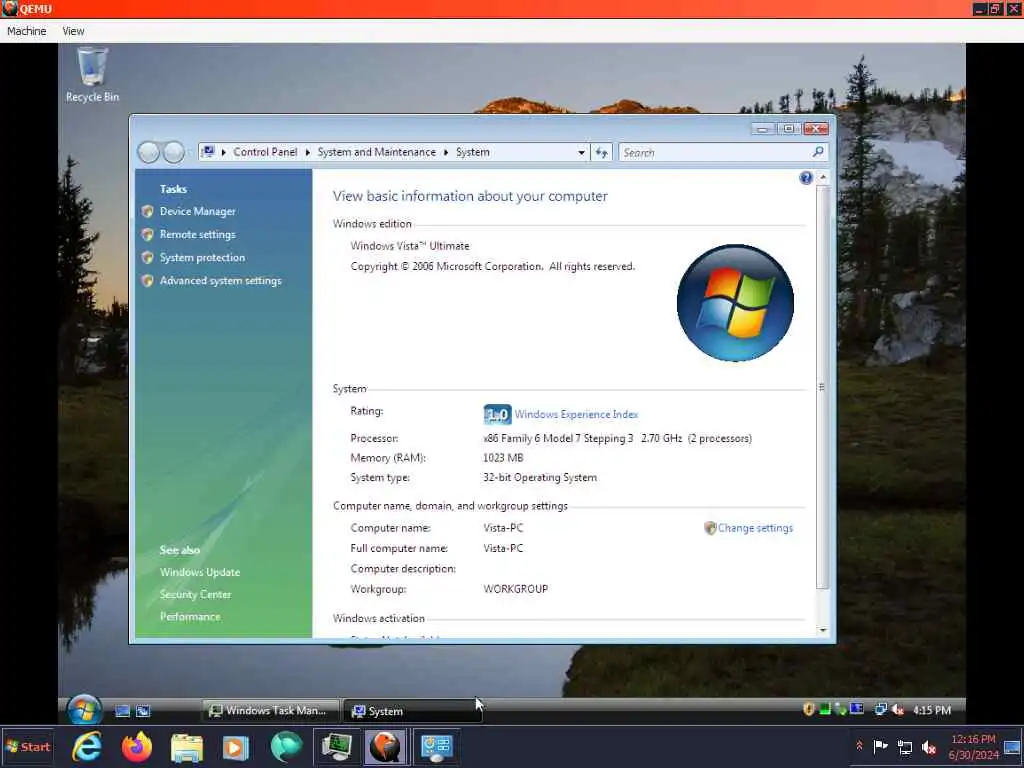Viewport: 1024px width, 768px height.
Task: Click the Vista Start orb
Action: [x=84, y=709]
